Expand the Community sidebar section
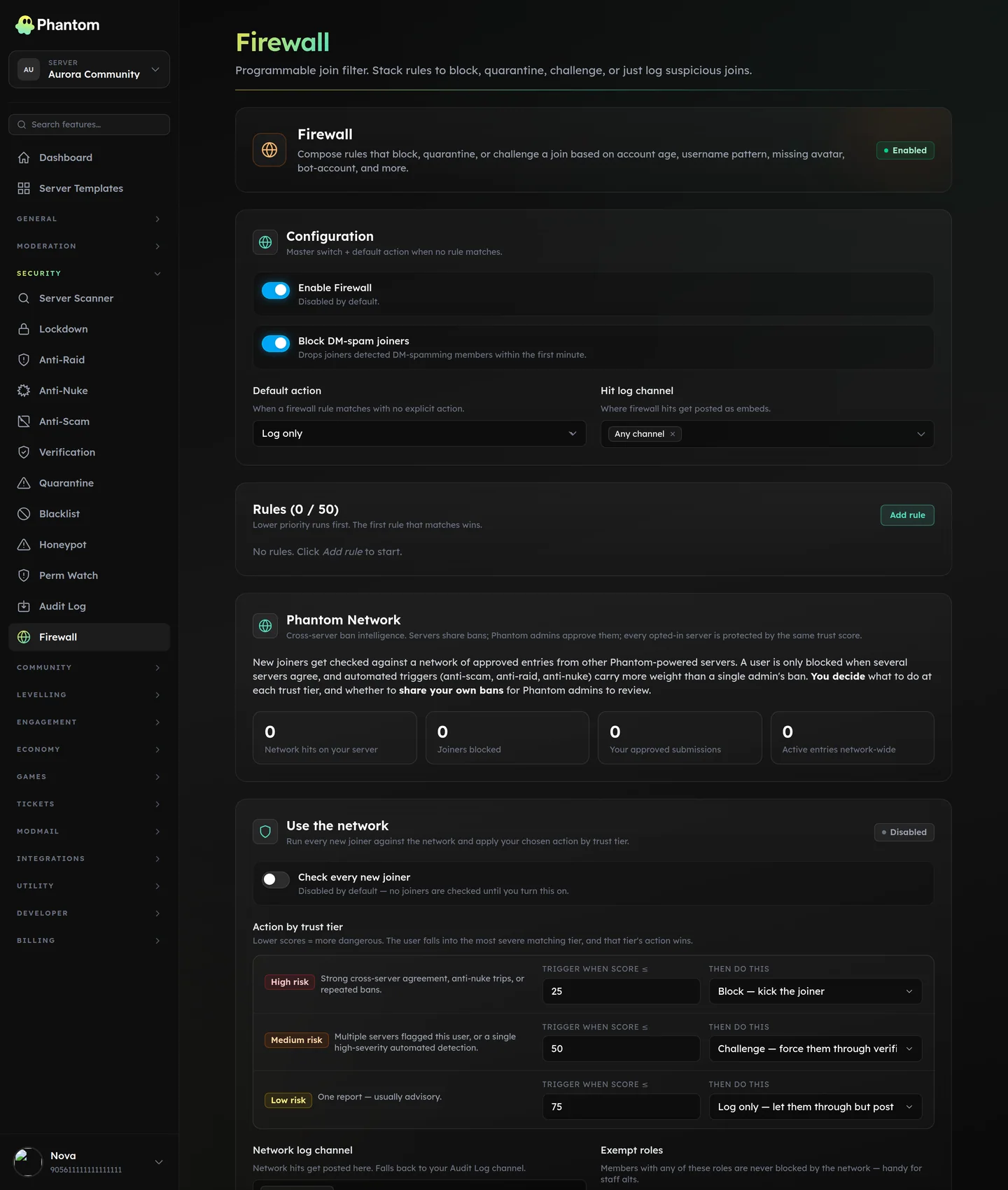Image resolution: width=1008 pixels, height=1190 pixels. click(x=89, y=668)
